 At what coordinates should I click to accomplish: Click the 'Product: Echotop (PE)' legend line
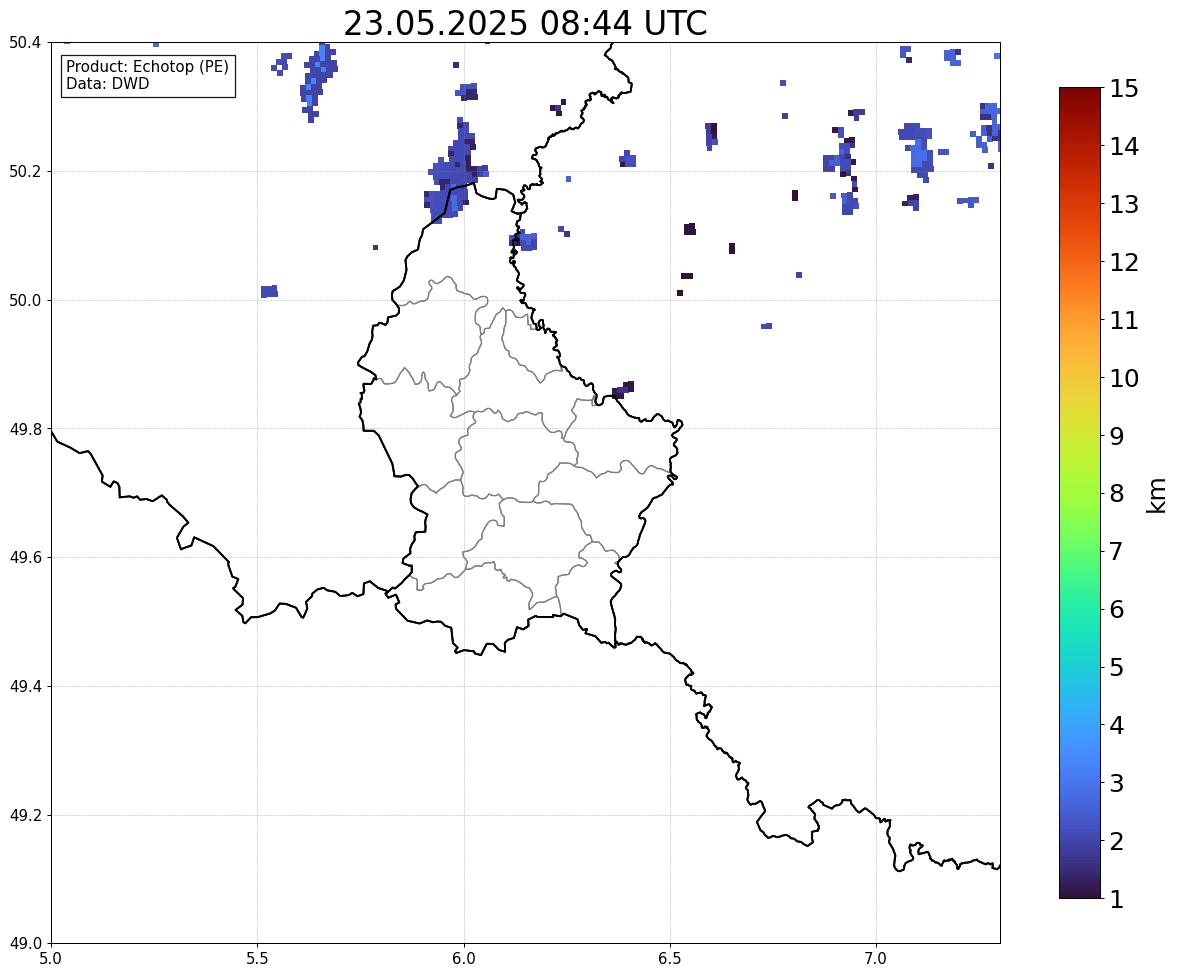click(x=147, y=67)
